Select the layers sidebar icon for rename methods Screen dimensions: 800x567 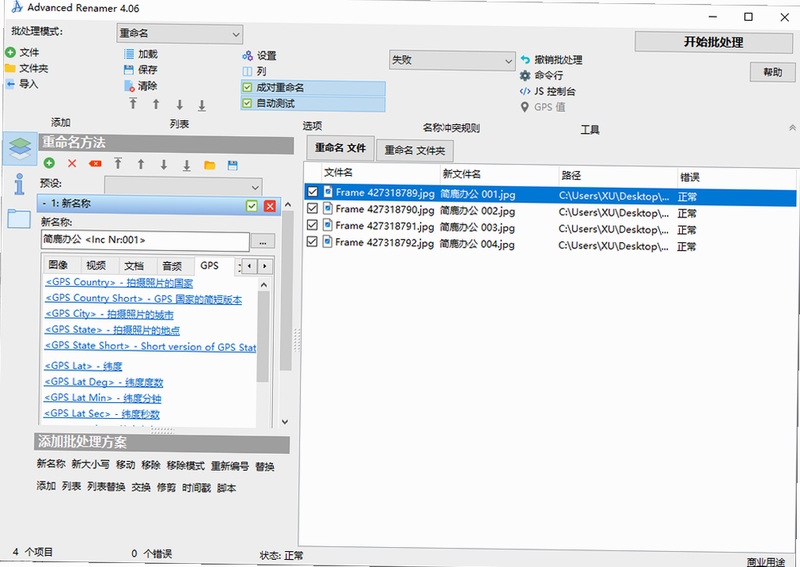coord(20,149)
